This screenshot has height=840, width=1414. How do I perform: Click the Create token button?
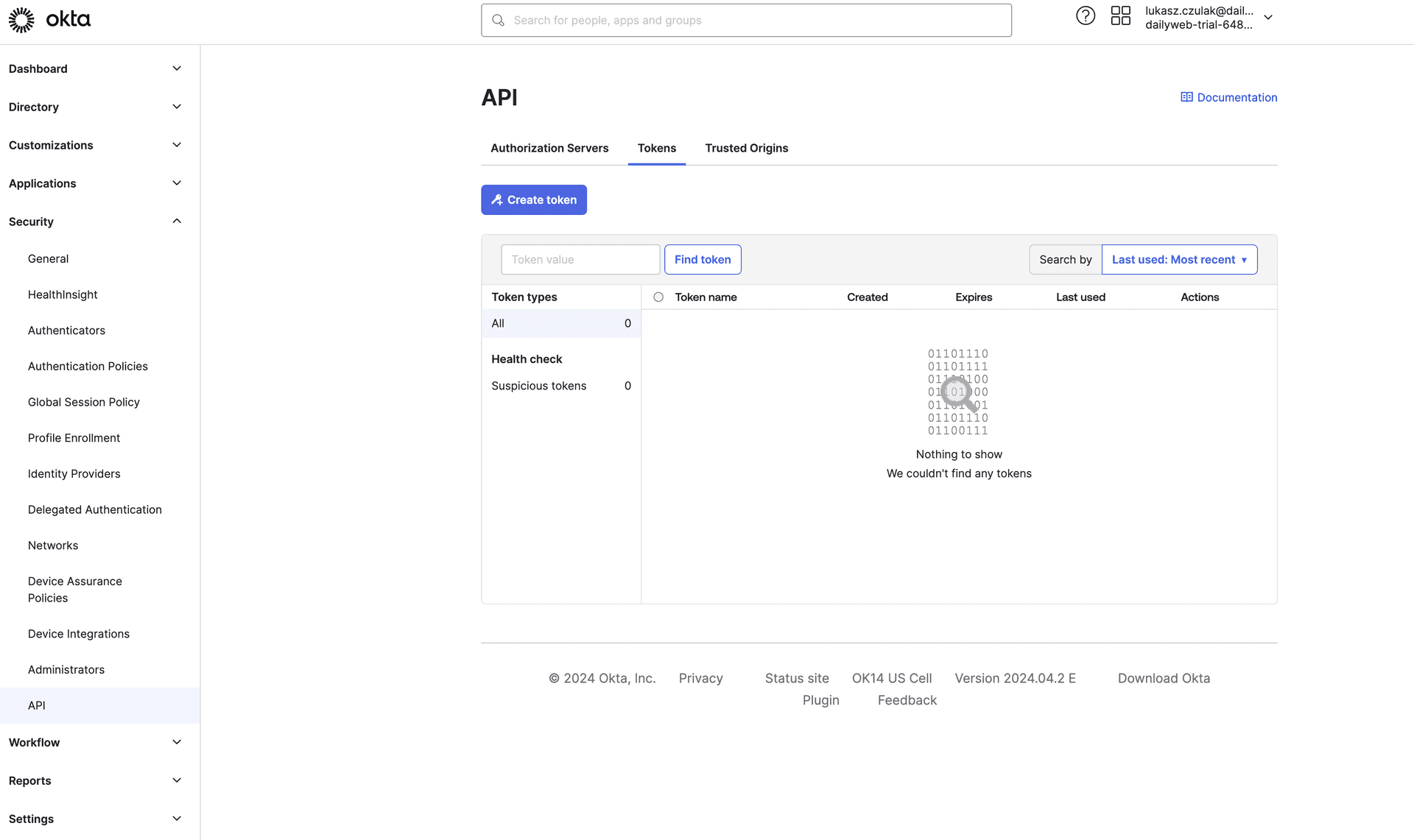point(533,199)
